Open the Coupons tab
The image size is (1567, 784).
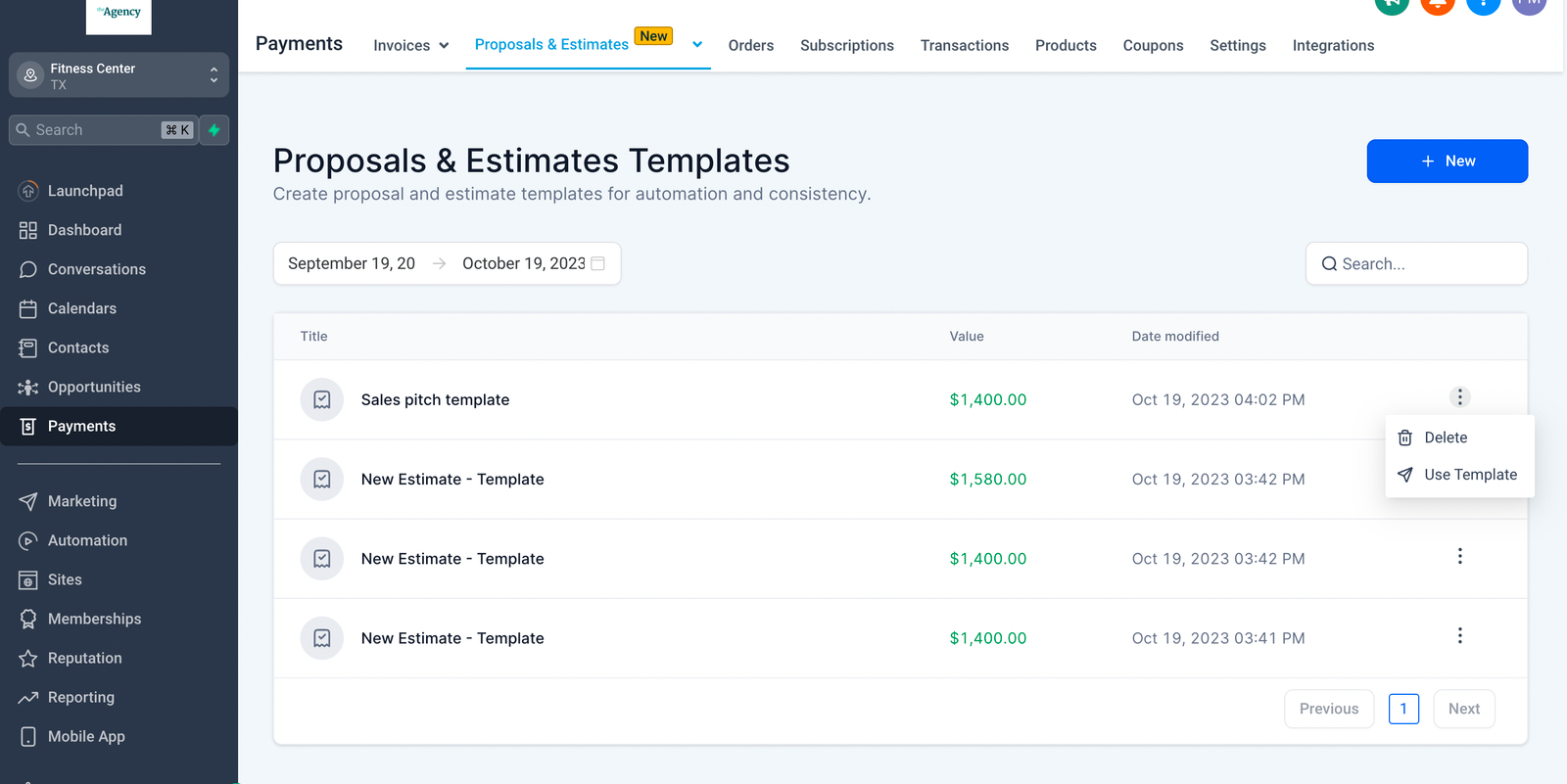pyautogui.click(x=1153, y=45)
